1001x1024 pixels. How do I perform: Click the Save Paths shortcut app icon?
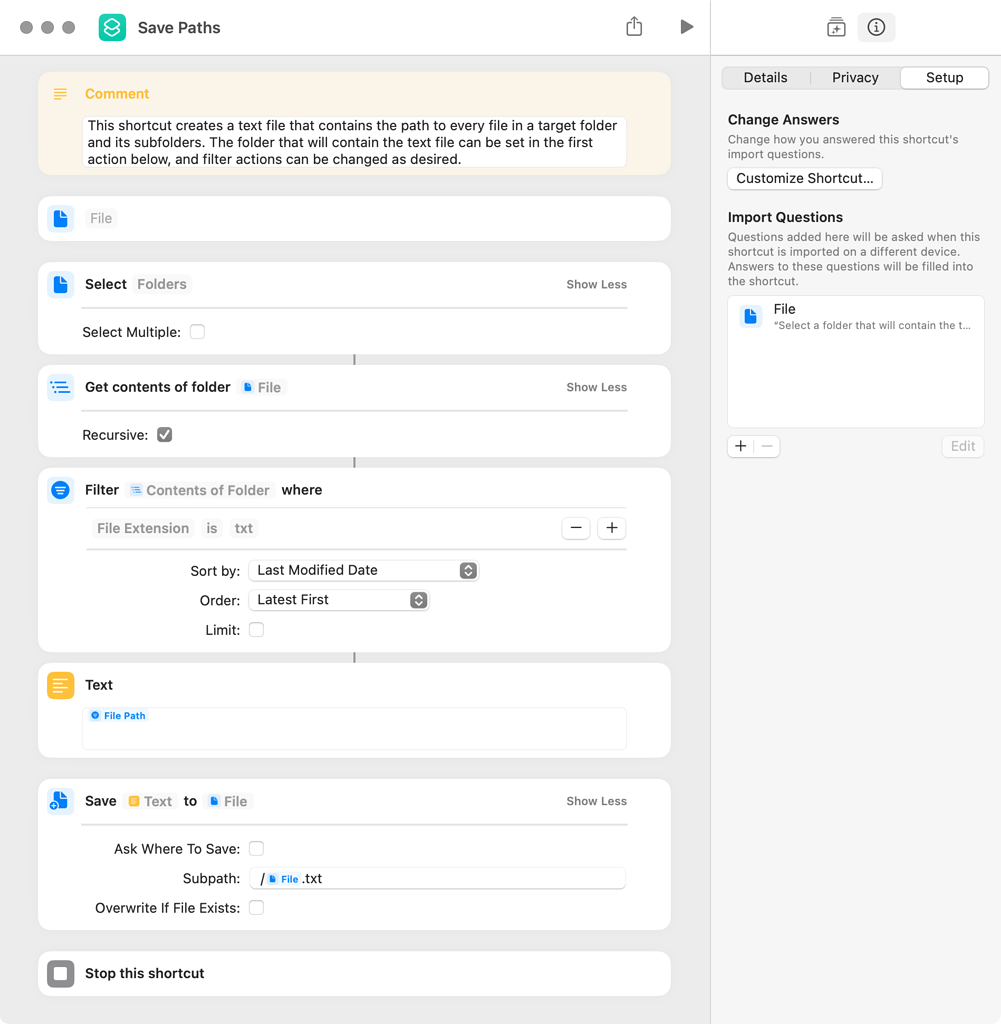point(112,27)
